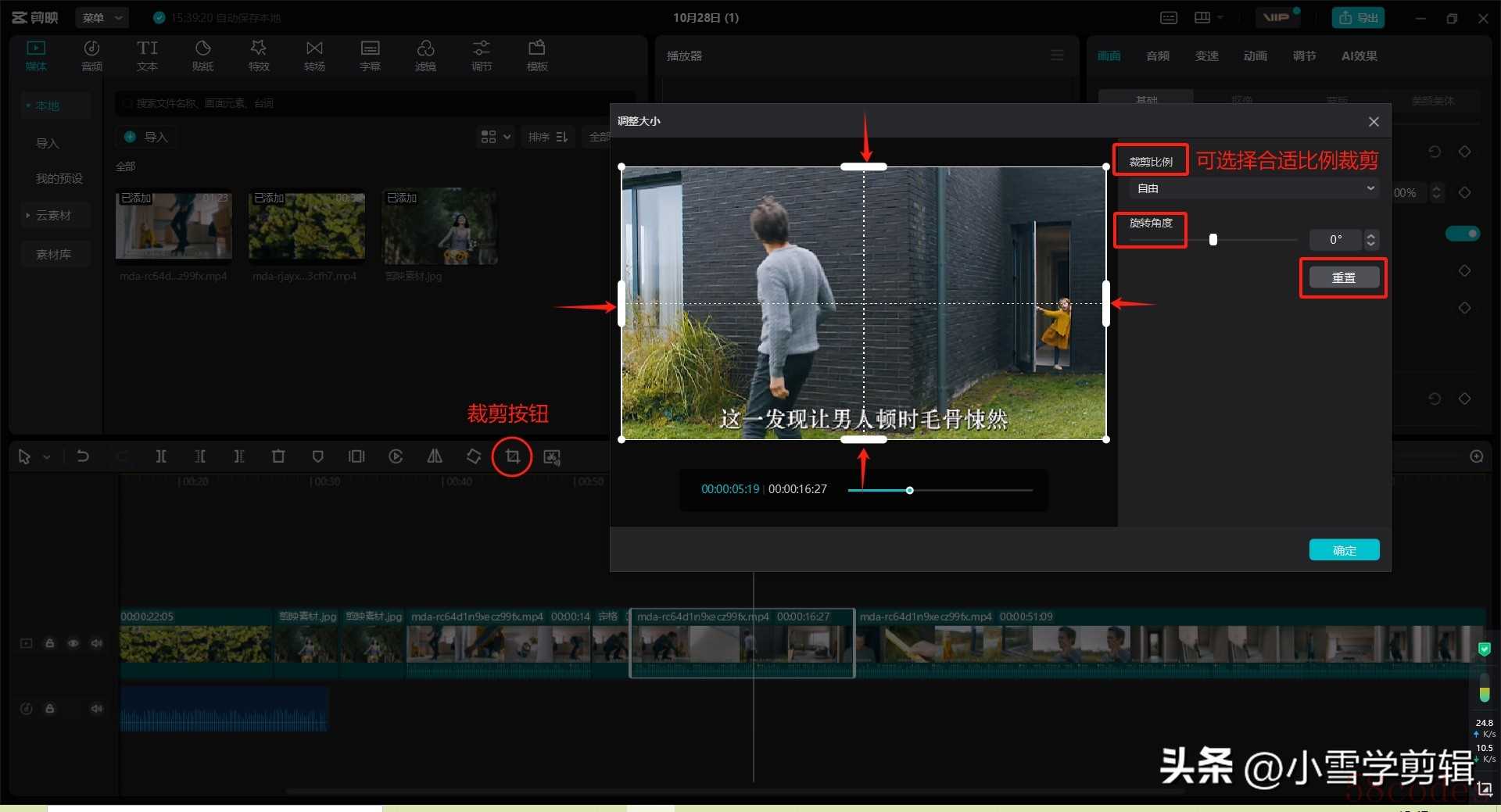Click the delete trash icon in timeline toolbar
Image resolution: width=1501 pixels, height=812 pixels.
coord(278,456)
